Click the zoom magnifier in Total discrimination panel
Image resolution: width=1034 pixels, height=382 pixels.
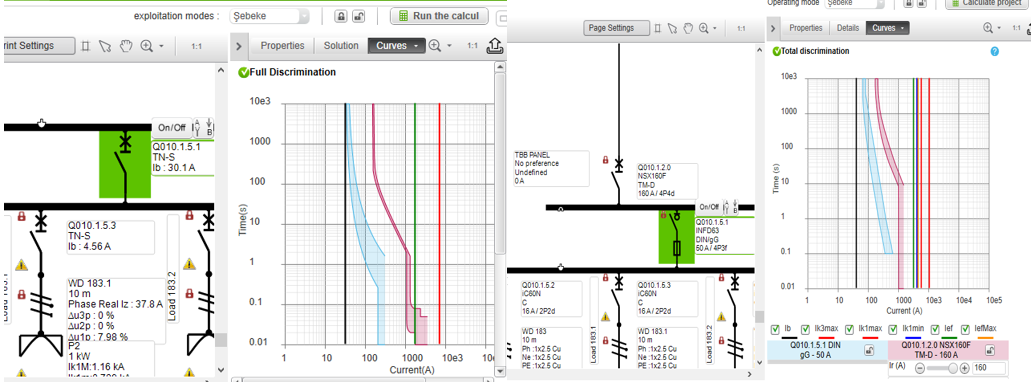tap(988, 28)
